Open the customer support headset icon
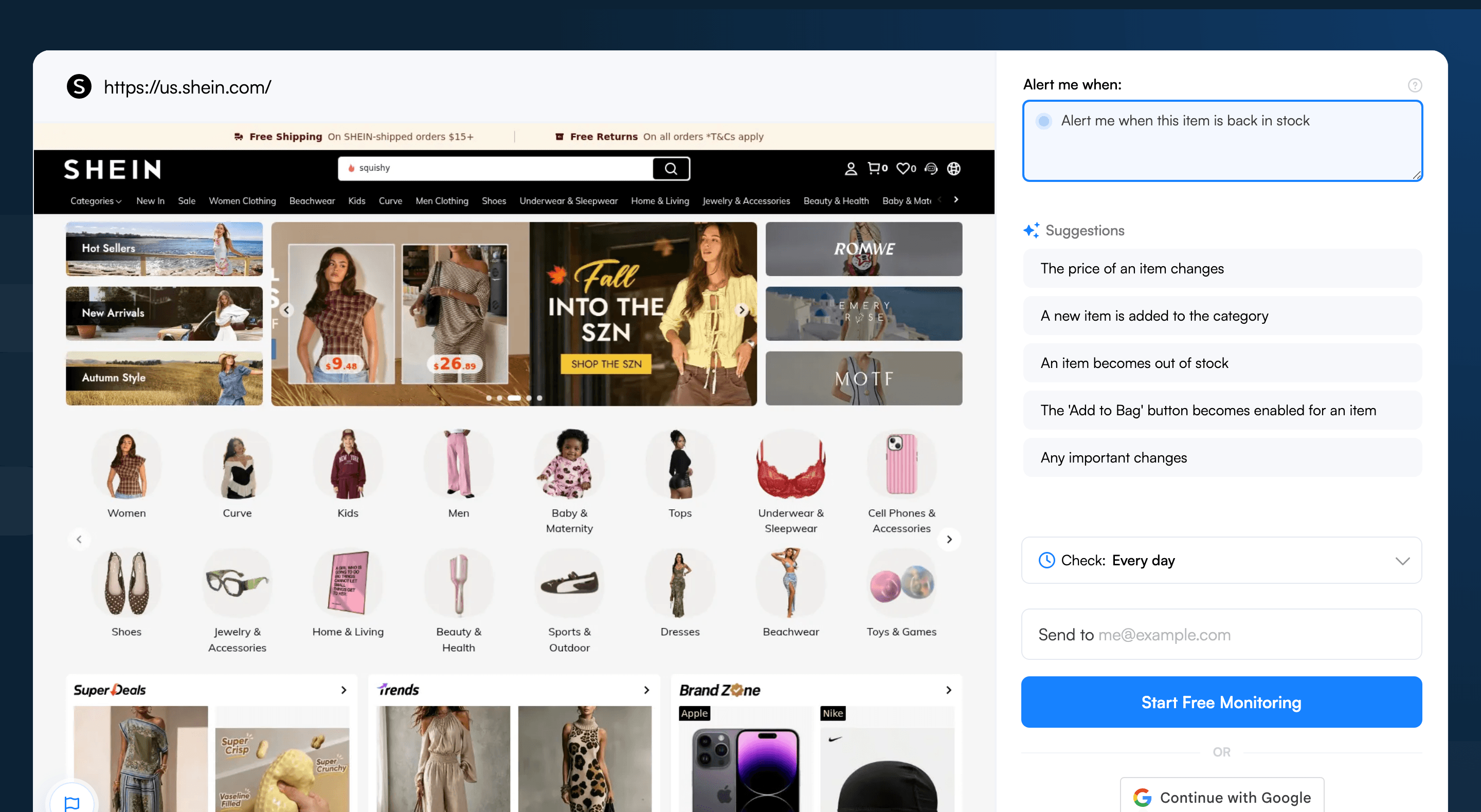 931,169
